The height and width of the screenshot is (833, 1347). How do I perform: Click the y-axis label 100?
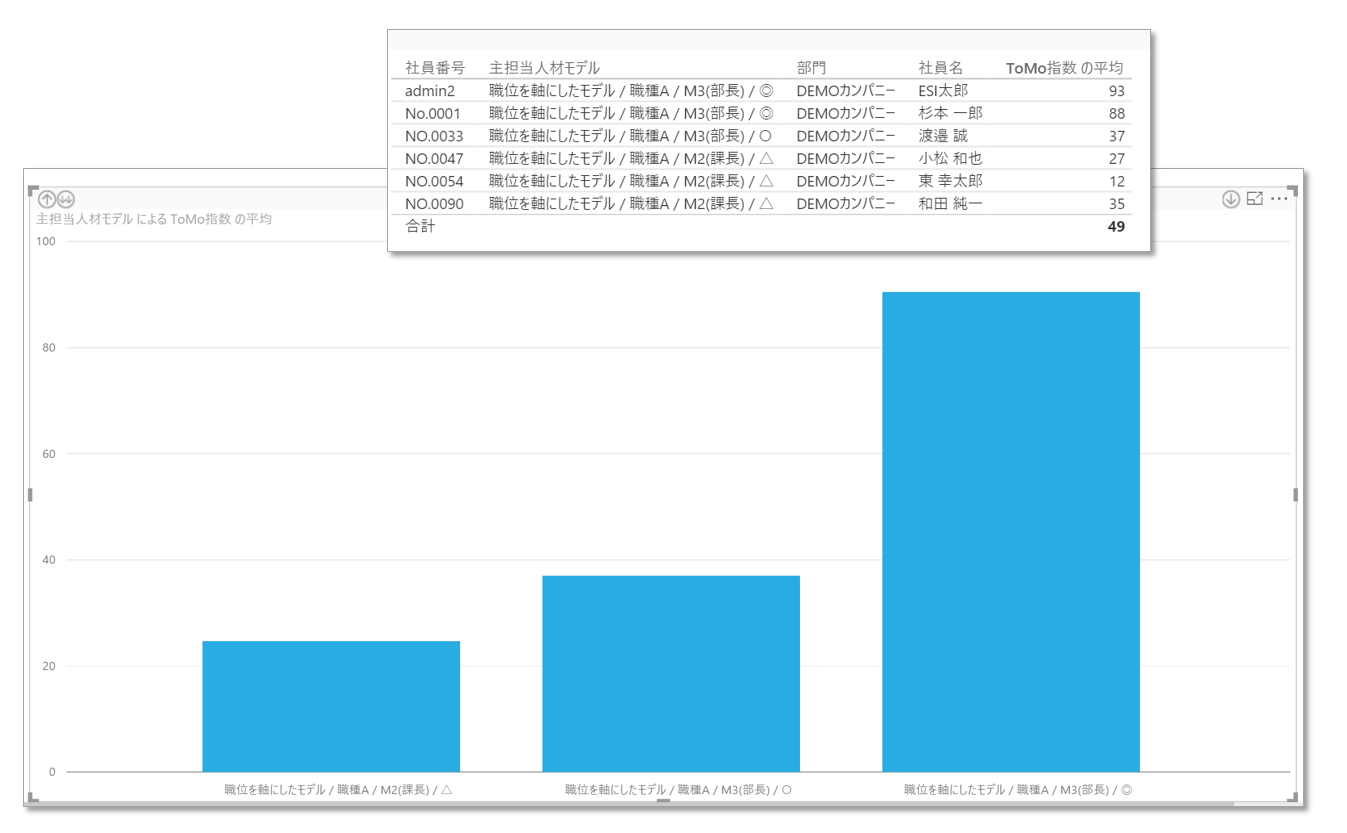(x=46, y=241)
